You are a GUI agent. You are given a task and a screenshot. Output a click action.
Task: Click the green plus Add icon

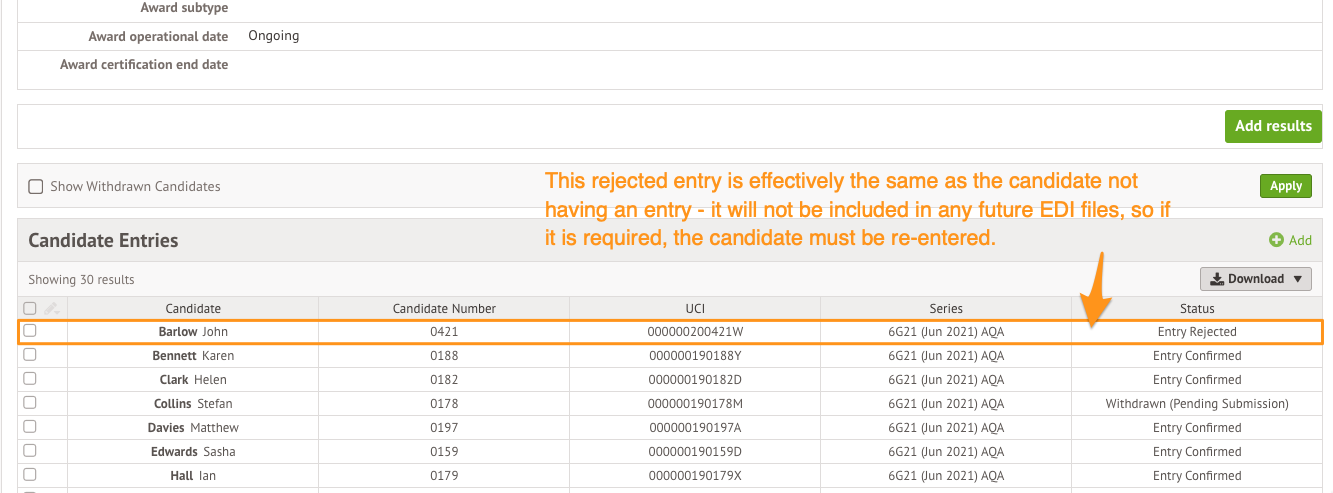pyautogui.click(x=1276, y=240)
